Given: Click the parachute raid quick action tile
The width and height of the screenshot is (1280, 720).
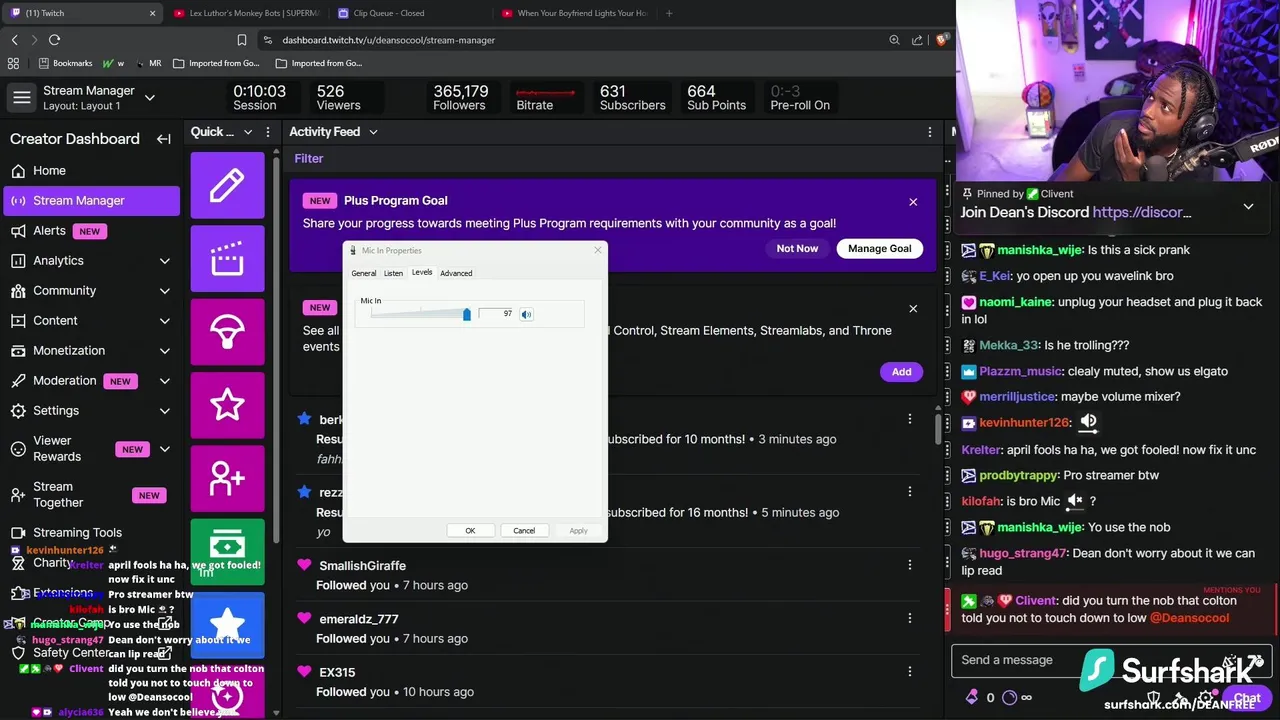Looking at the screenshot, I should coord(227,332).
